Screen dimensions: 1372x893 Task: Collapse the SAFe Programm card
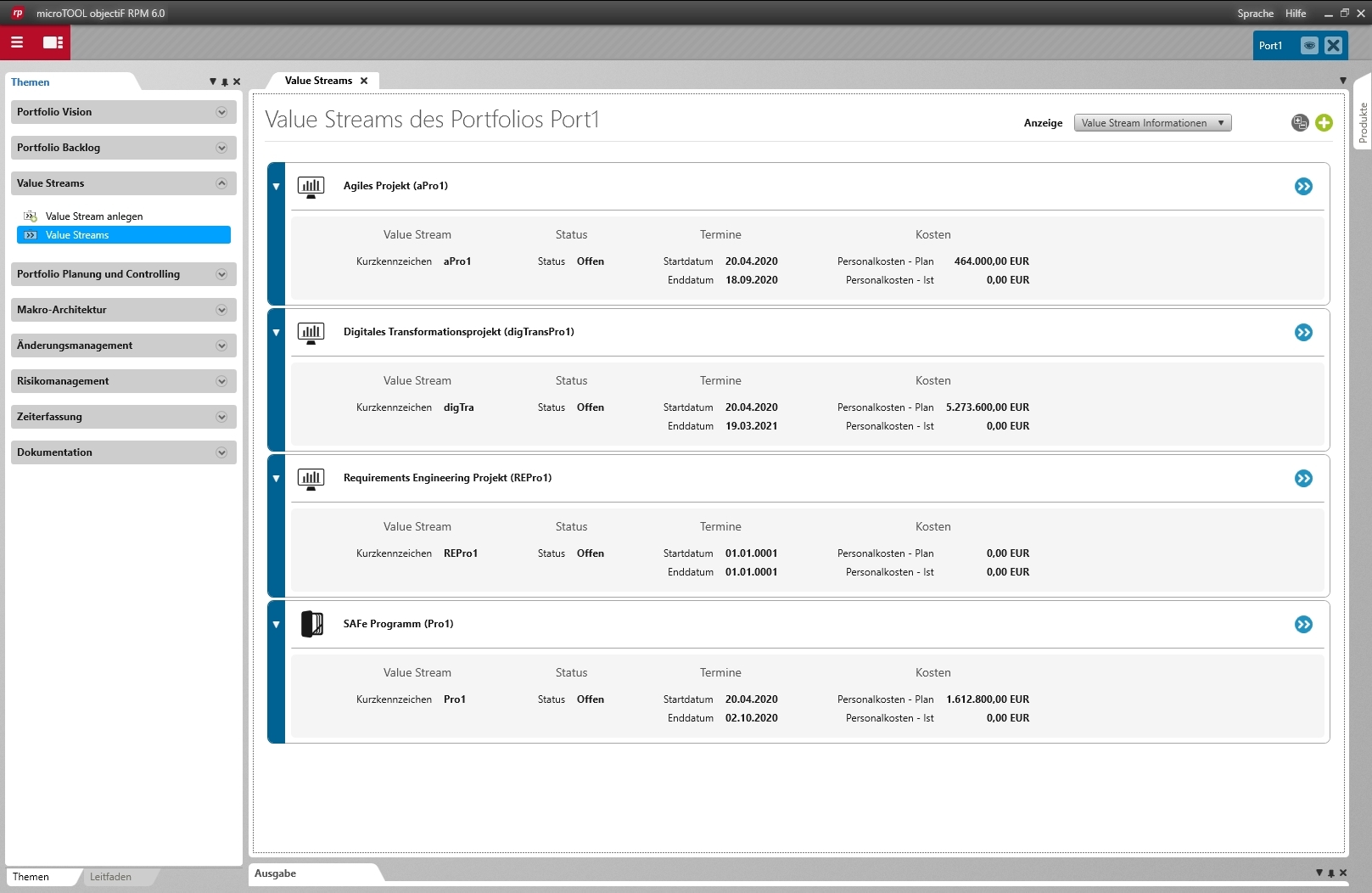pos(276,625)
